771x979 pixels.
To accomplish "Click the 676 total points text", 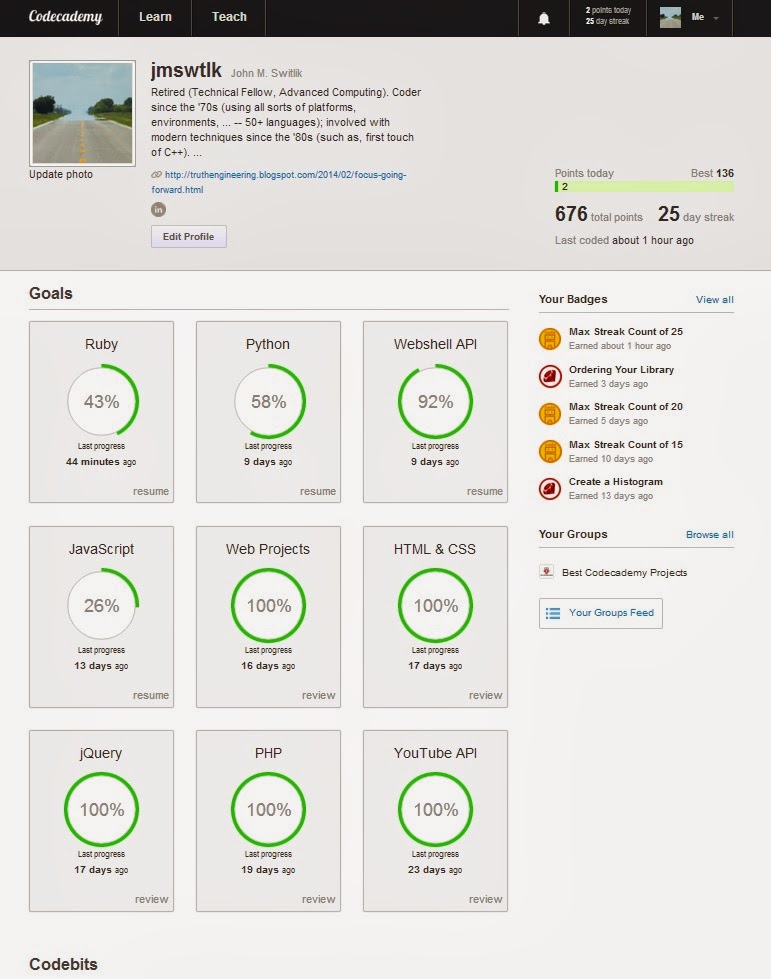I will 599,214.
